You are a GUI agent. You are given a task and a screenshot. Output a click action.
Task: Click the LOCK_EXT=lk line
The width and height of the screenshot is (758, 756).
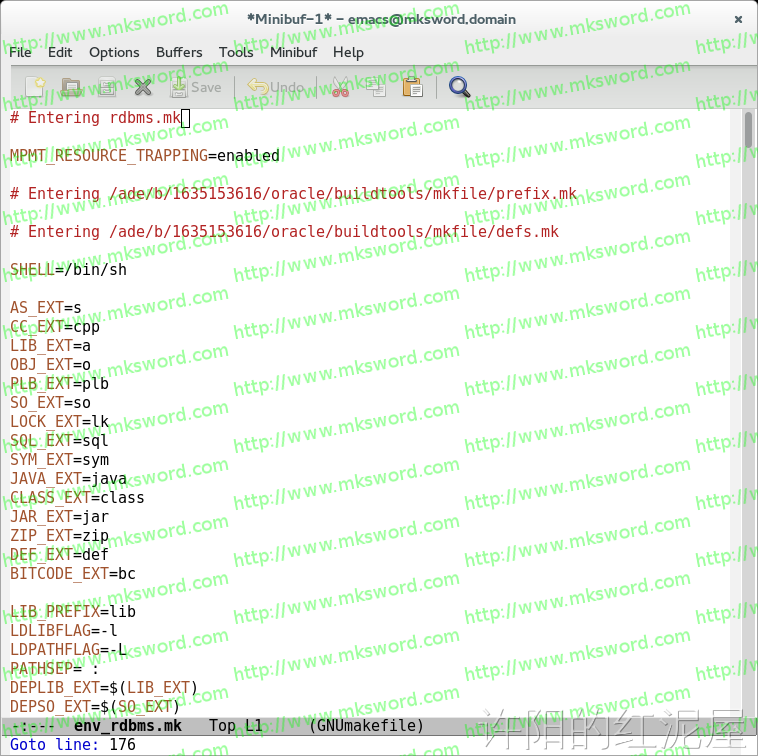tap(59, 422)
